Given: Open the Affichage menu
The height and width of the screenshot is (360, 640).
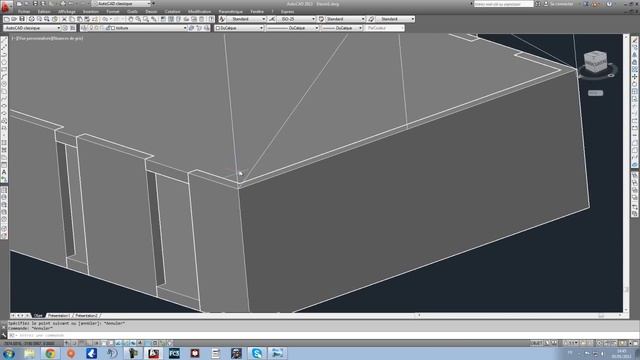Looking at the screenshot, I should tap(67, 11).
